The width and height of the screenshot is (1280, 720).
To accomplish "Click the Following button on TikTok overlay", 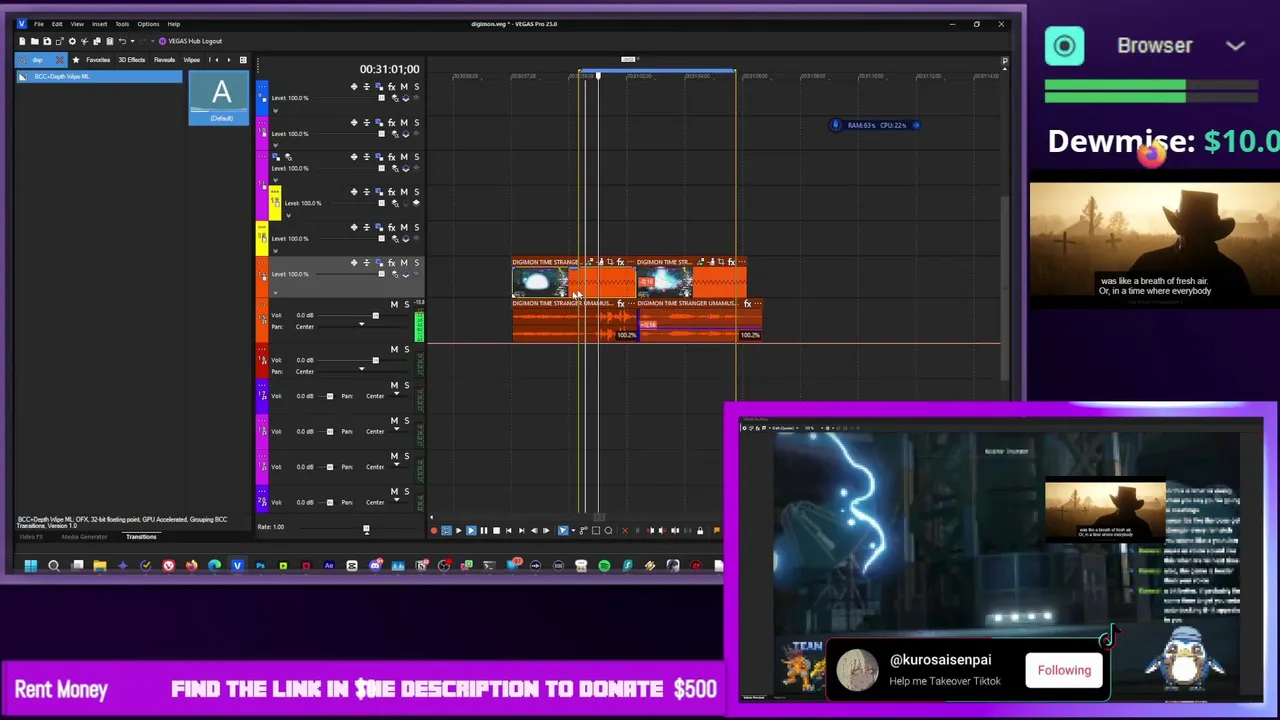I will click(1064, 670).
